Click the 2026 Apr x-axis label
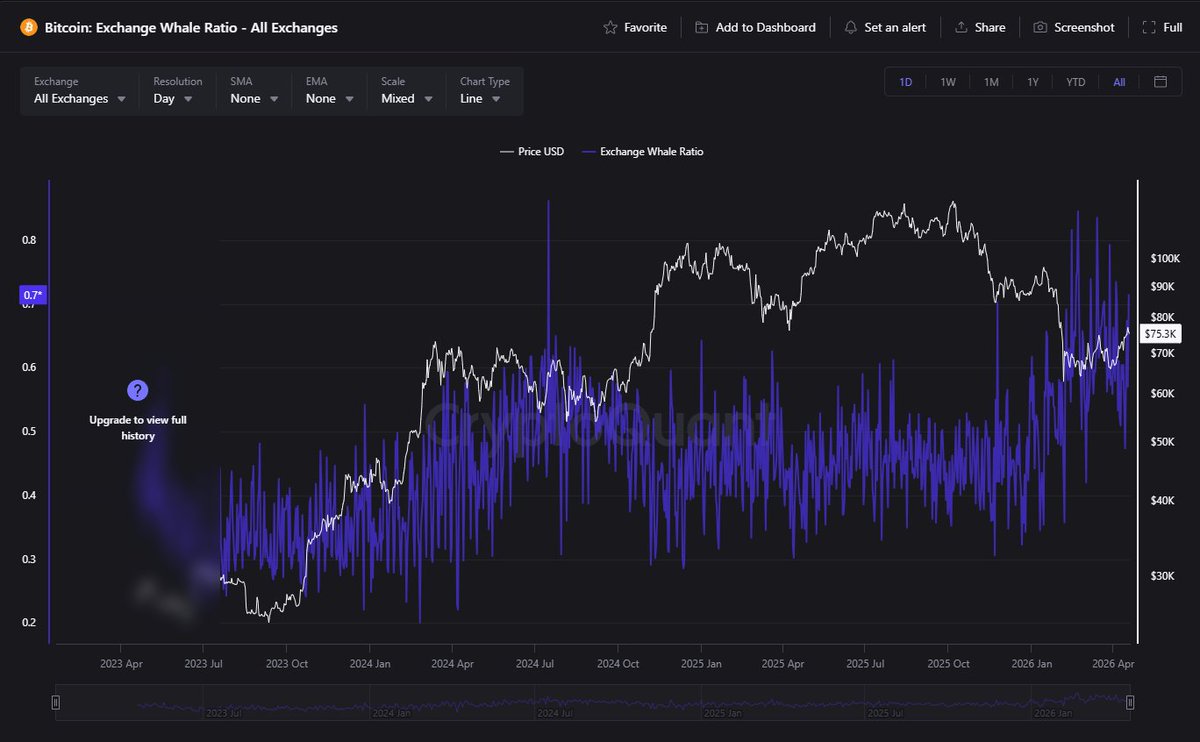This screenshot has width=1200, height=742. click(x=1112, y=664)
